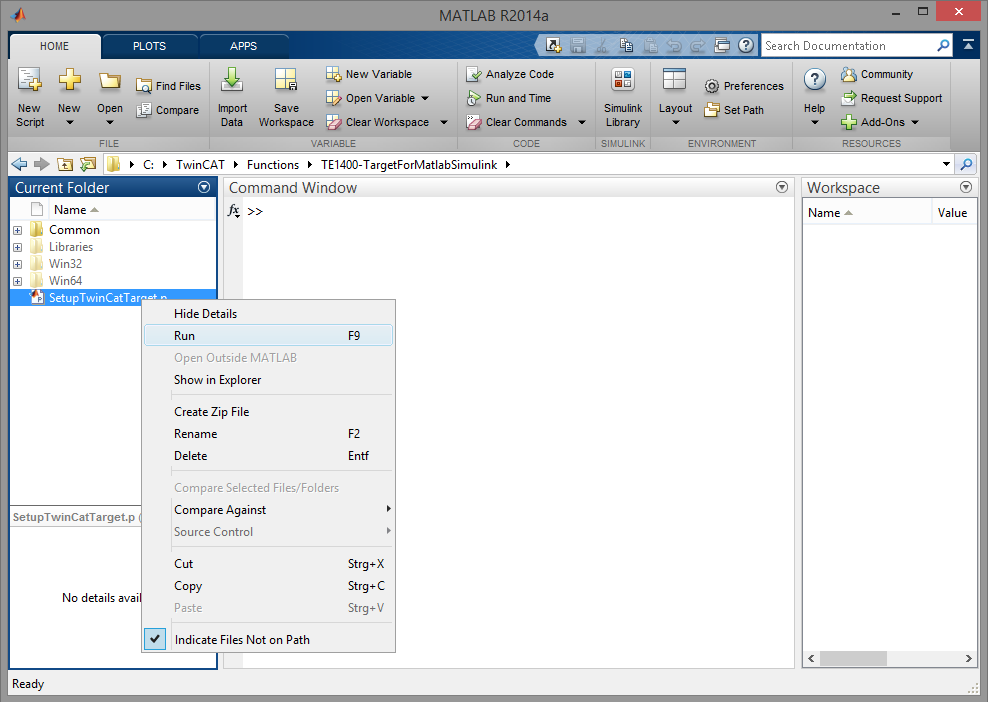The width and height of the screenshot is (988, 702).
Task: Click the TwinCAT path segment
Action: pos(200,164)
